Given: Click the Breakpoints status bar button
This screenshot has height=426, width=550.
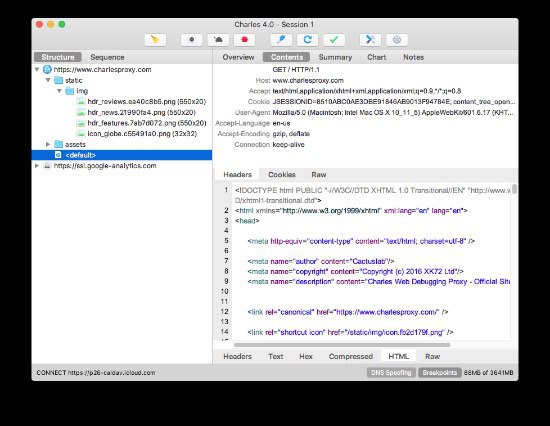Looking at the screenshot, I should point(440,373).
